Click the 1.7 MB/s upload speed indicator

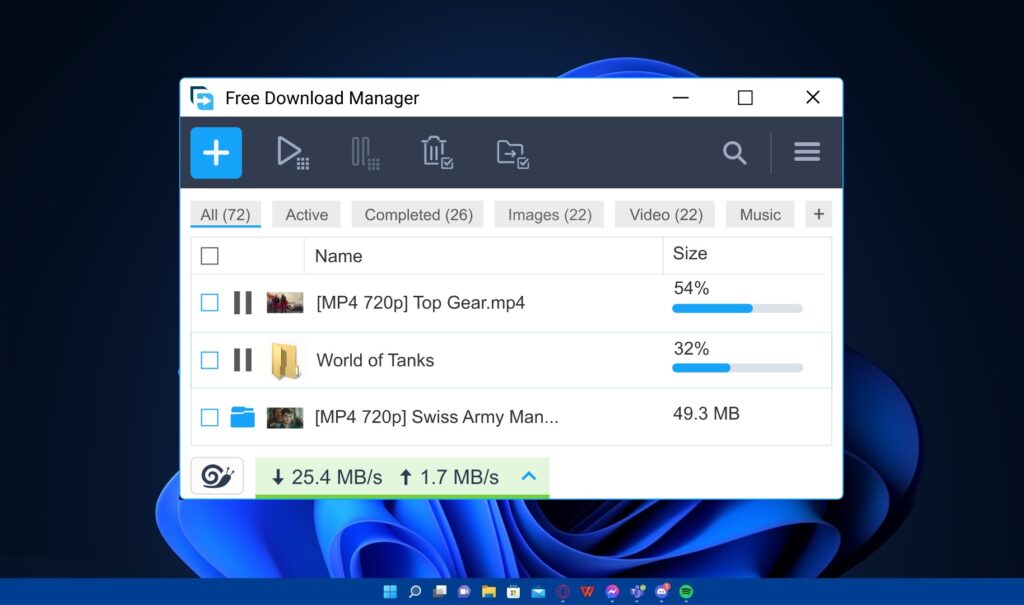pyautogui.click(x=449, y=477)
